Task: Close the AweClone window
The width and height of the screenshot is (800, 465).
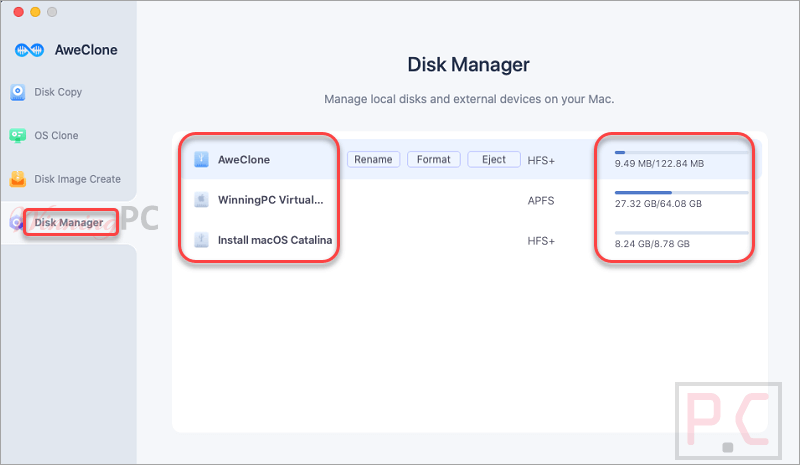Action: pyautogui.click(x=18, y=12)
